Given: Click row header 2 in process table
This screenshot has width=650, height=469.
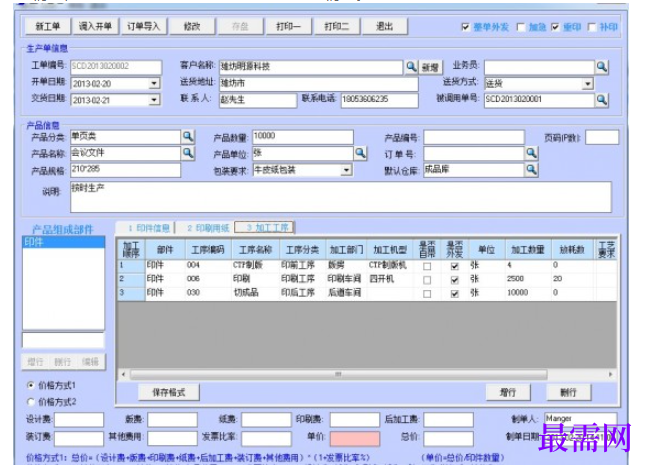Looking at the screenshot, I should coord(131,279).
